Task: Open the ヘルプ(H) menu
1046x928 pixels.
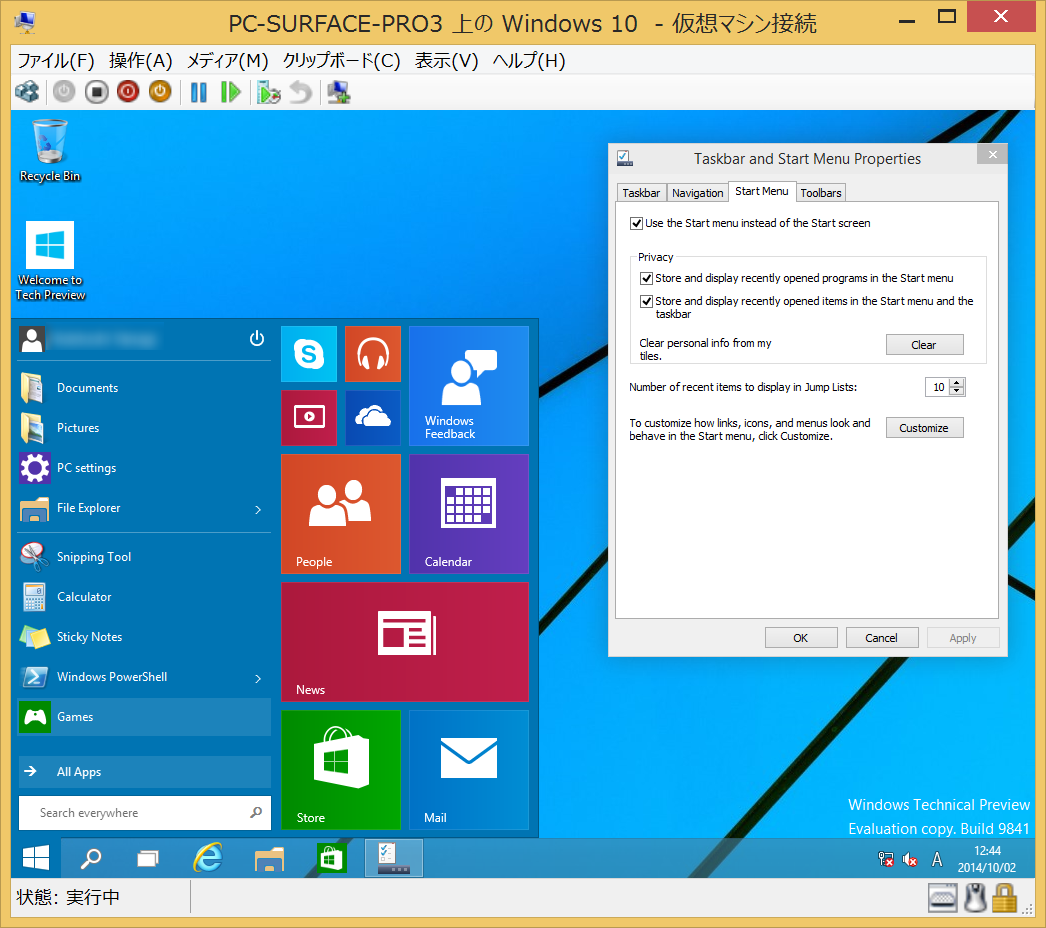Action: coord(529,61)
